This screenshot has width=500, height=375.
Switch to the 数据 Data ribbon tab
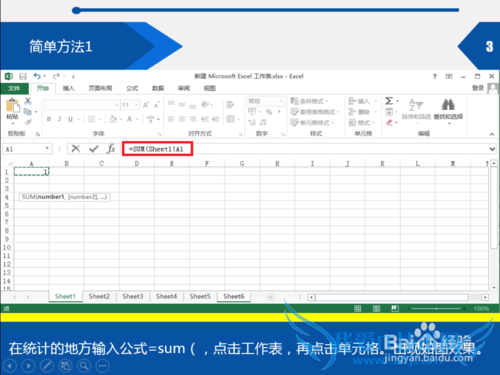[158, 88]
